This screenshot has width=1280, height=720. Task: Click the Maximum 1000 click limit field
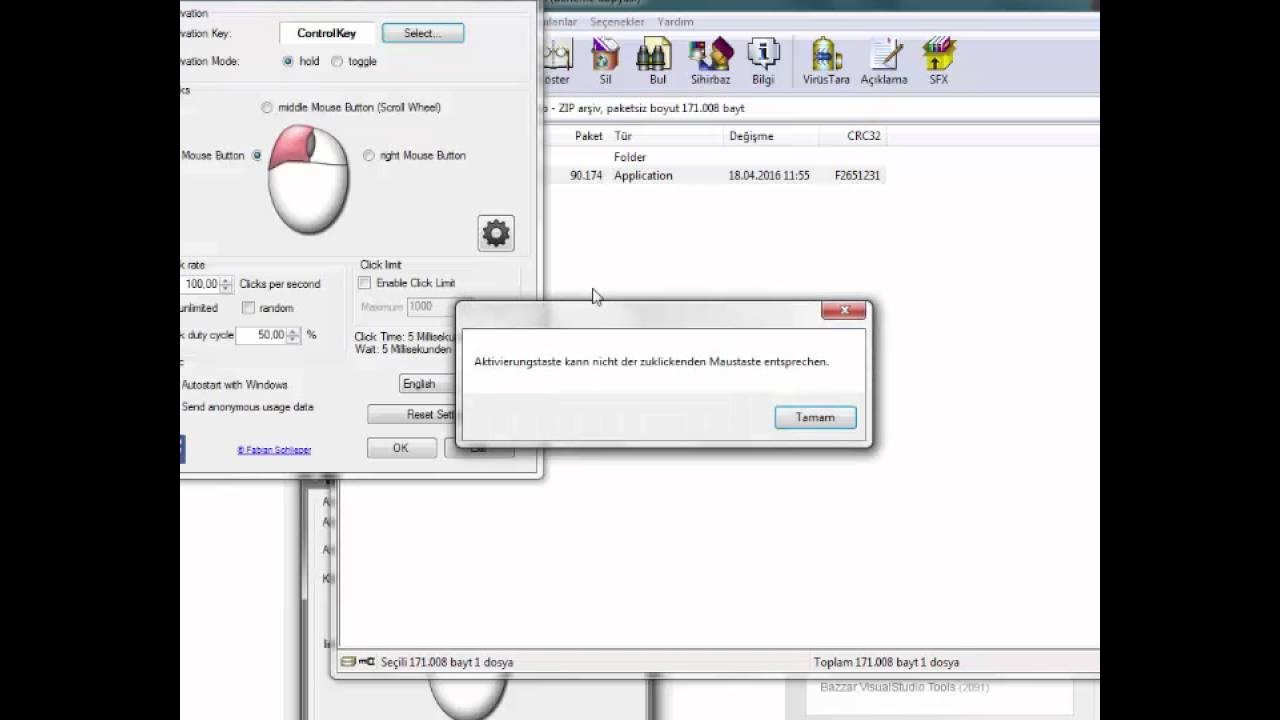pos(432,307)
